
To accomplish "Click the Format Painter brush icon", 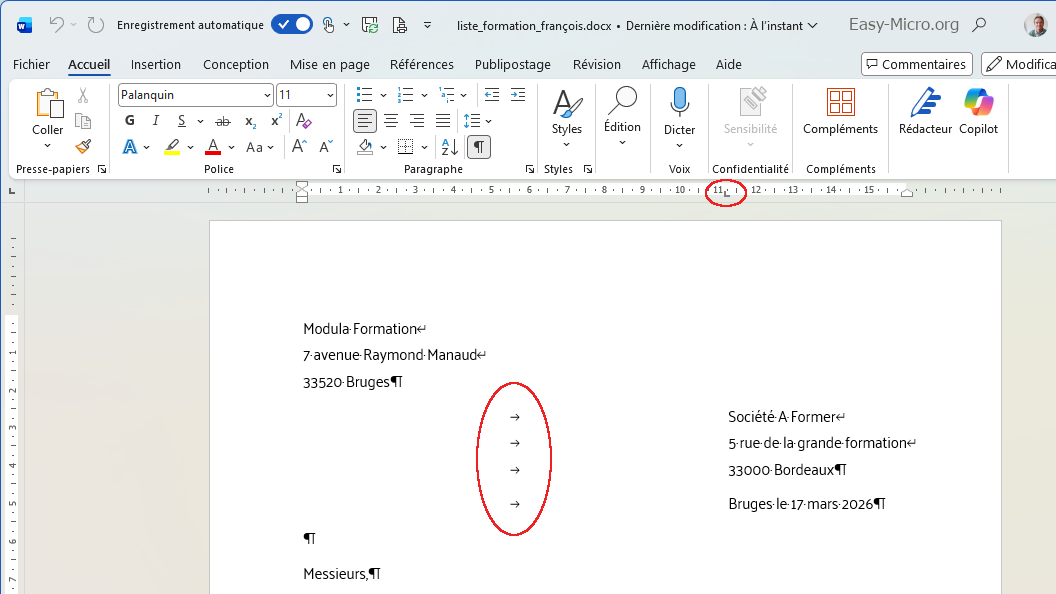I will 83,146.
